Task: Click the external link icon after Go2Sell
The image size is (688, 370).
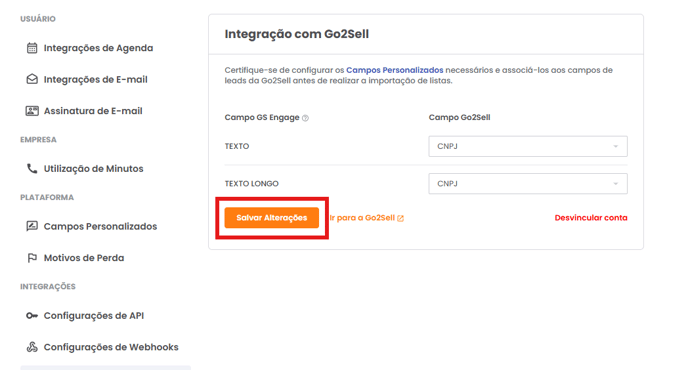Action: click(x=401, y=218)
